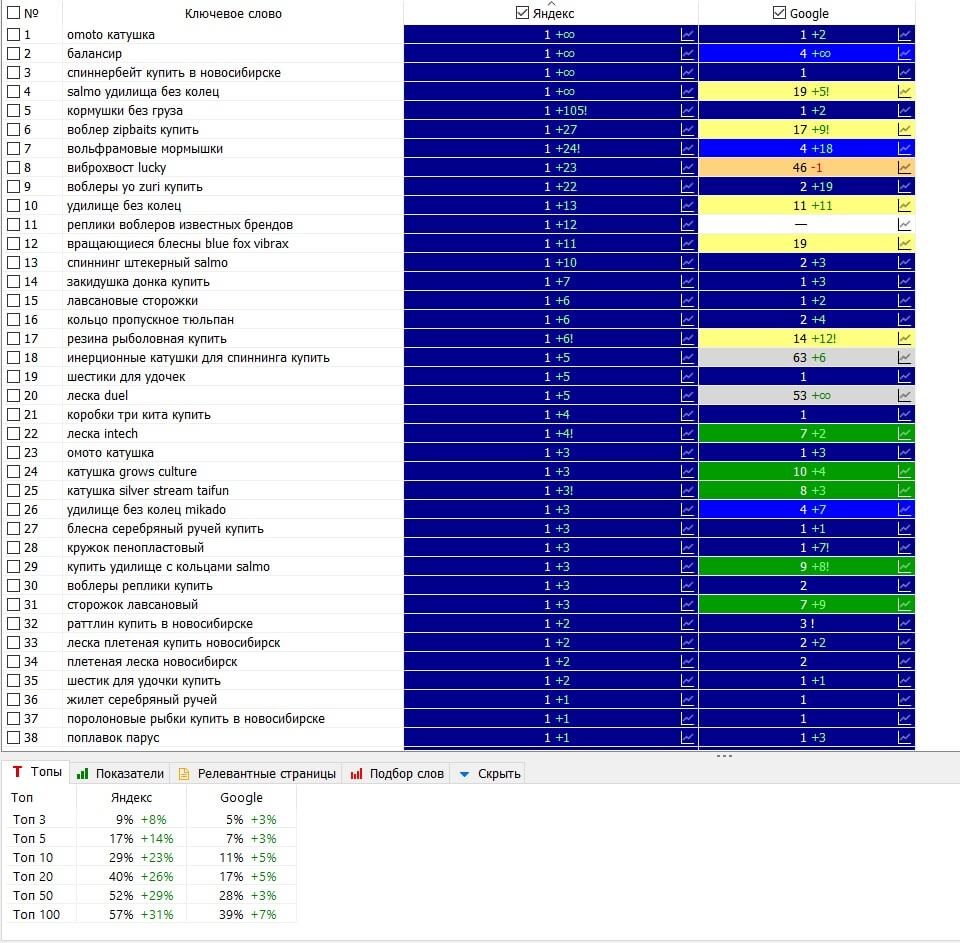Open Google chart for сторожок лавсановый

click(x=905, y=604)
